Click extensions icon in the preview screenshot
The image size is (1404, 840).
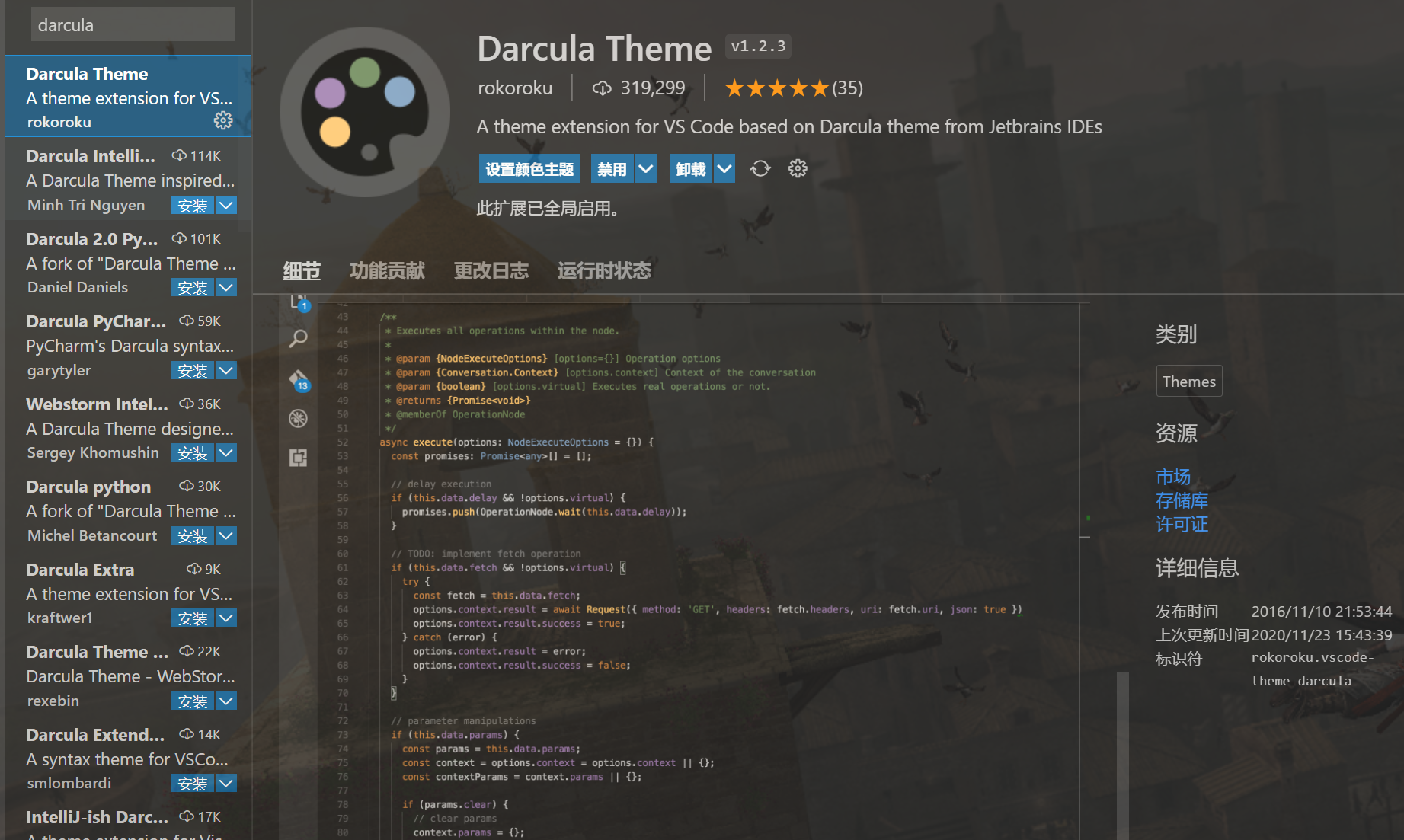[299, 458]
